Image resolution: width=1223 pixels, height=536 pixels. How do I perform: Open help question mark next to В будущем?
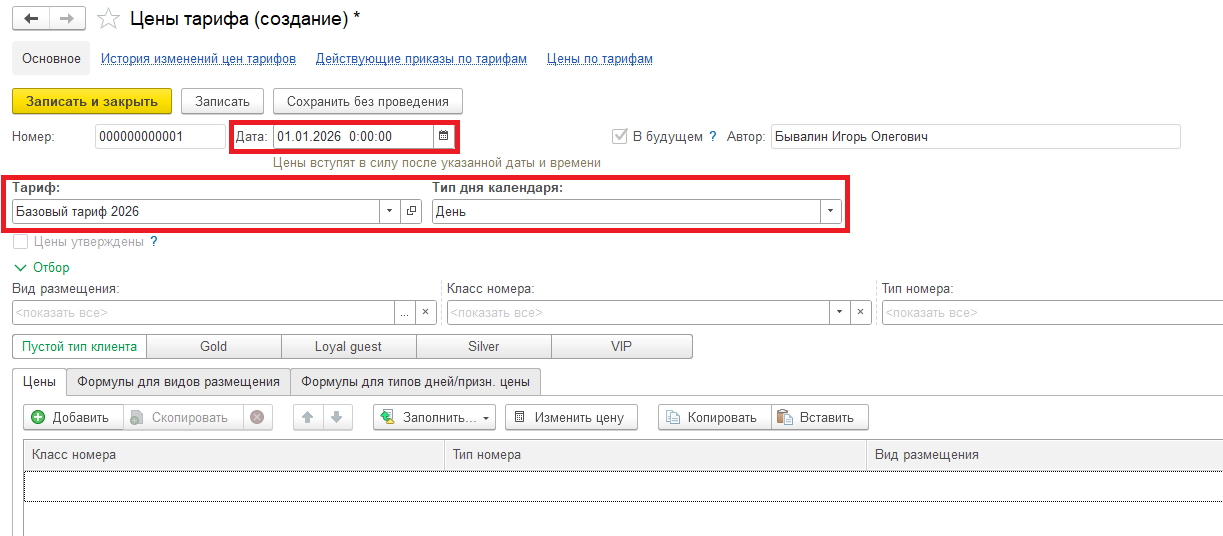tap(713, 137)
